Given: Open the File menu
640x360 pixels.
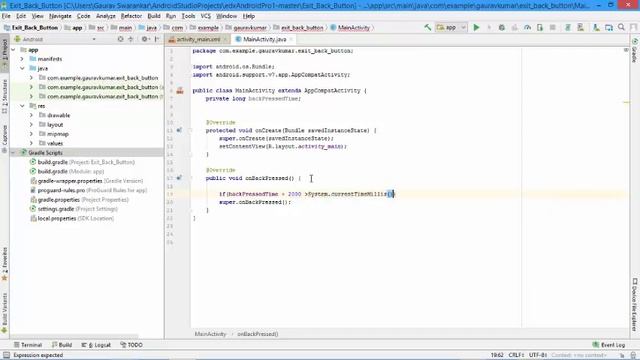Looking at the screenshot, I should (6, 16).
